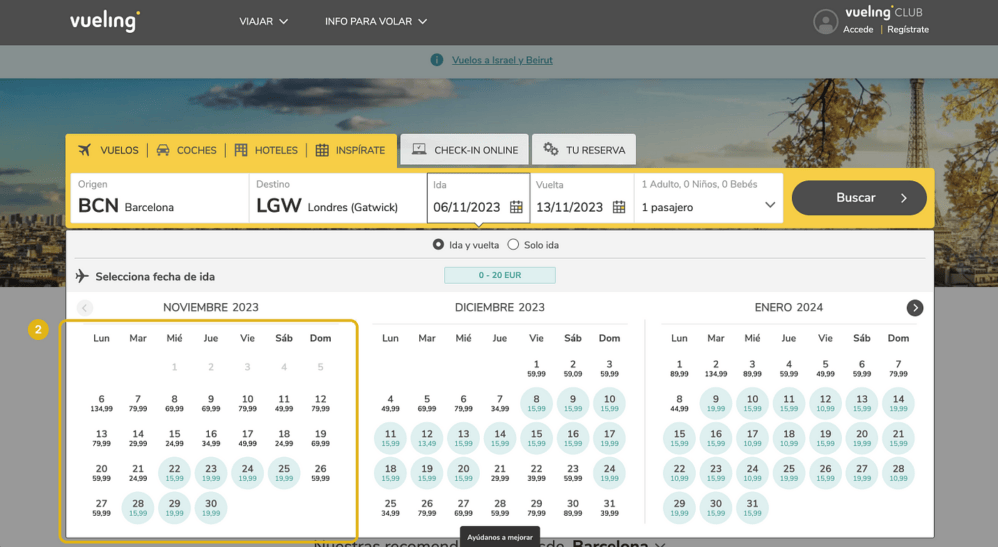Click the Ayúdanos a mejorar feedback button

click(x=500, y=537)
